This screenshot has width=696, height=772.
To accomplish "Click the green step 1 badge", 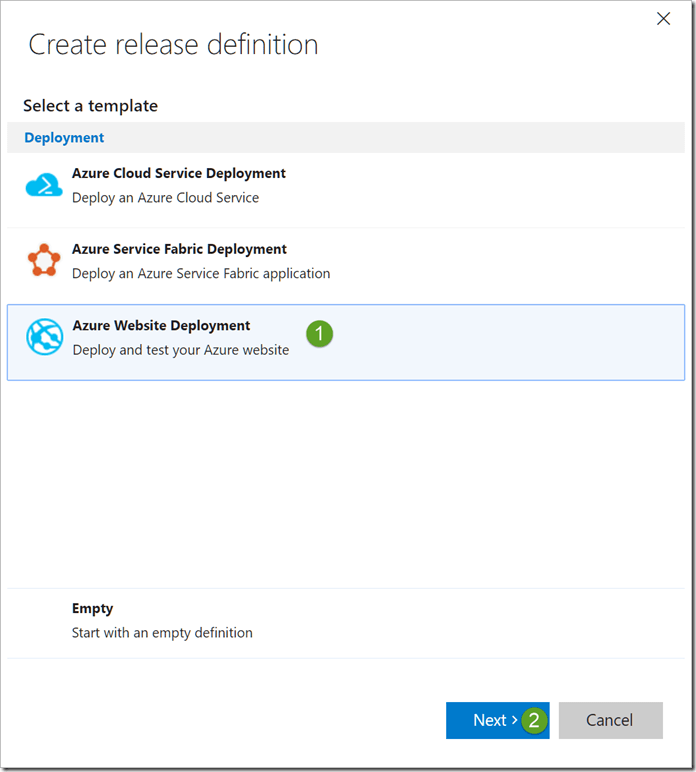I will coord(319,335).
